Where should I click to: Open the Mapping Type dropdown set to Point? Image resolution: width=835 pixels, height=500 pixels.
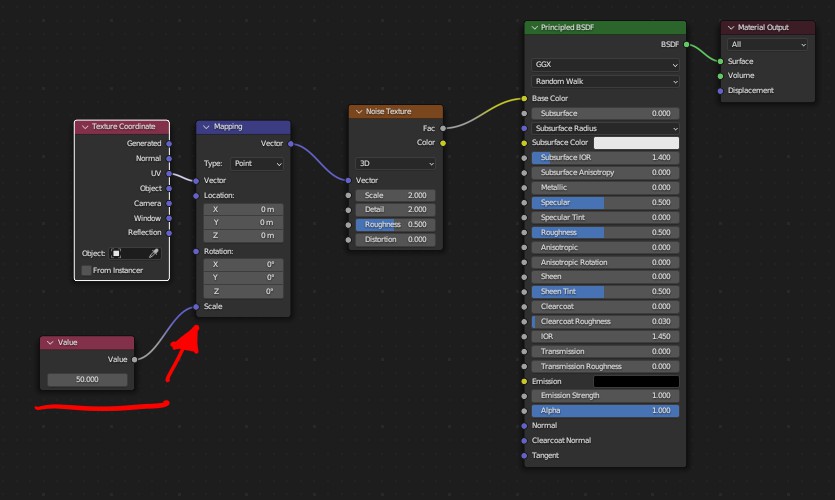click(257, 163)
